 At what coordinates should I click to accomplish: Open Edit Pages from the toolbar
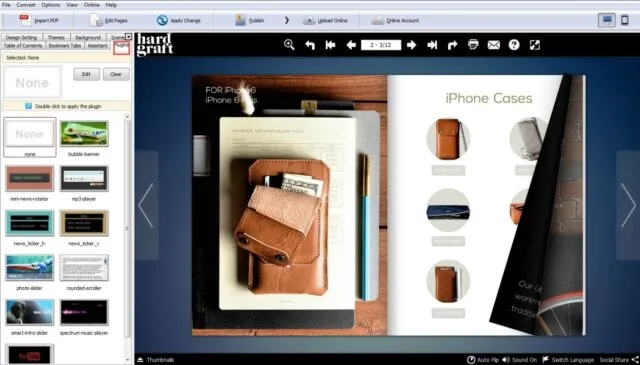[x=109, y=20]
